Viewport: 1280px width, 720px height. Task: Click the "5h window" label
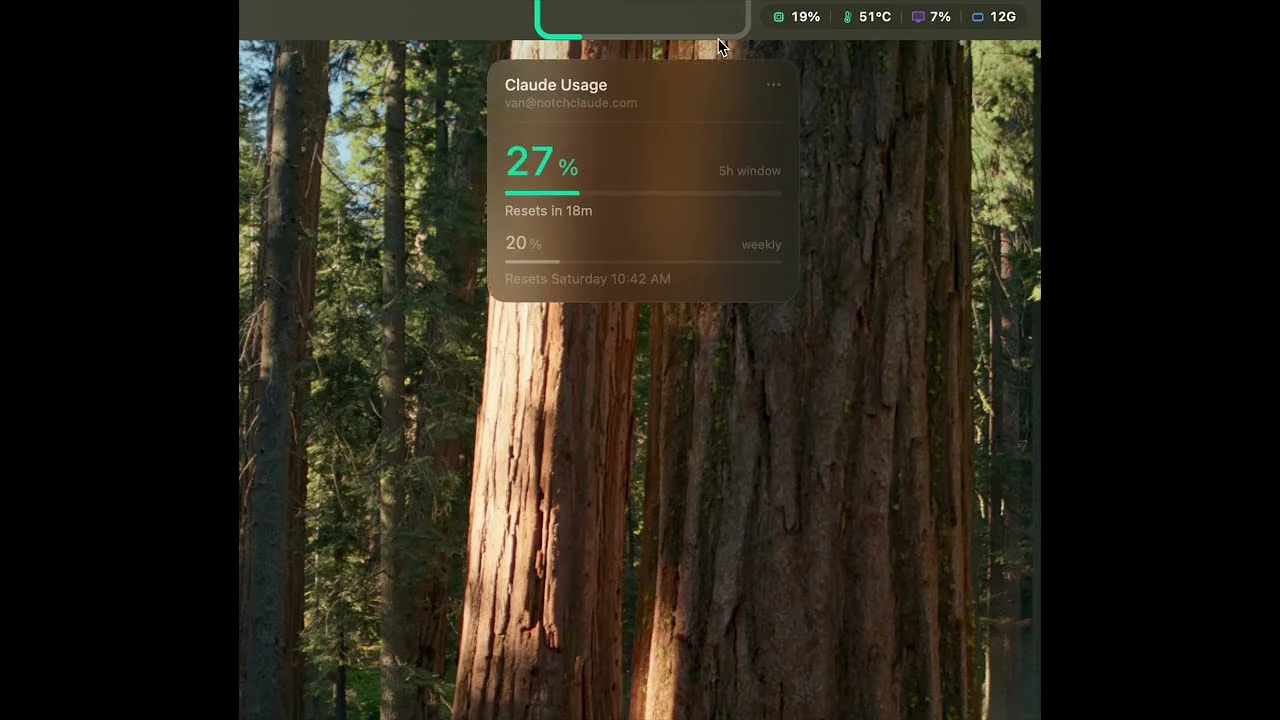pos(750,171)
